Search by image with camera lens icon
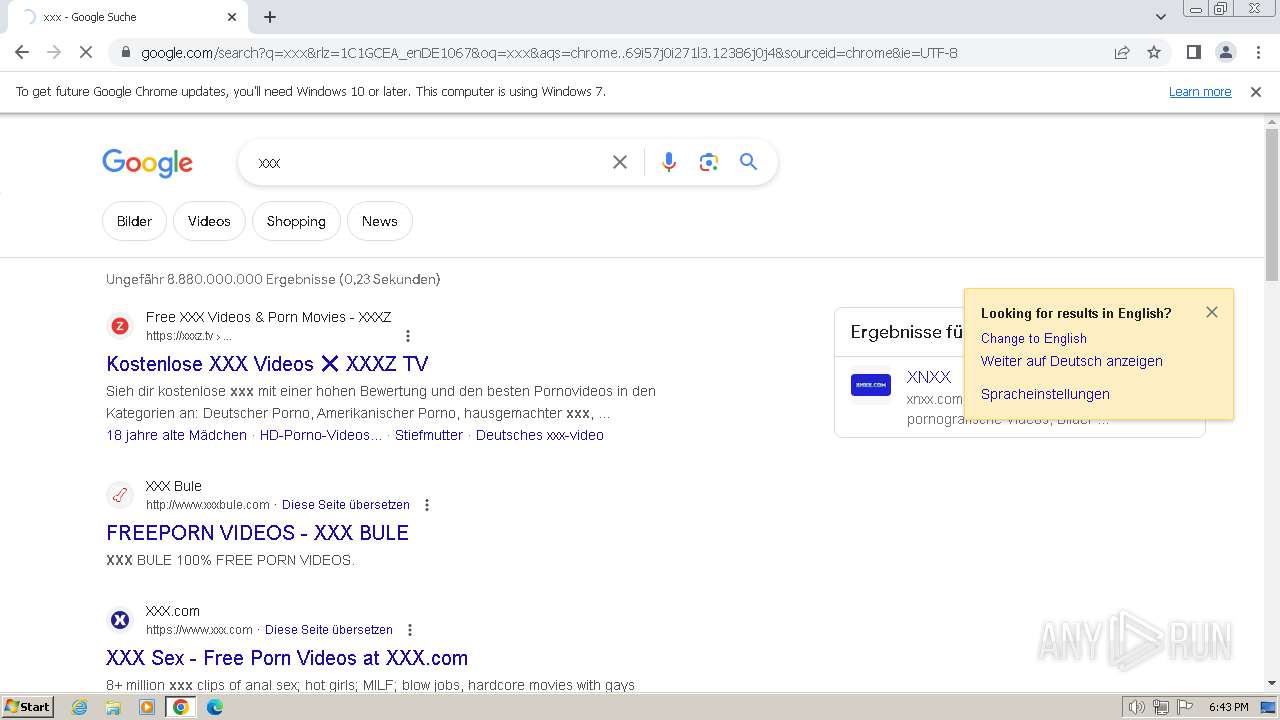Viewport: 1280px width, 720px height. pos(709,162)
